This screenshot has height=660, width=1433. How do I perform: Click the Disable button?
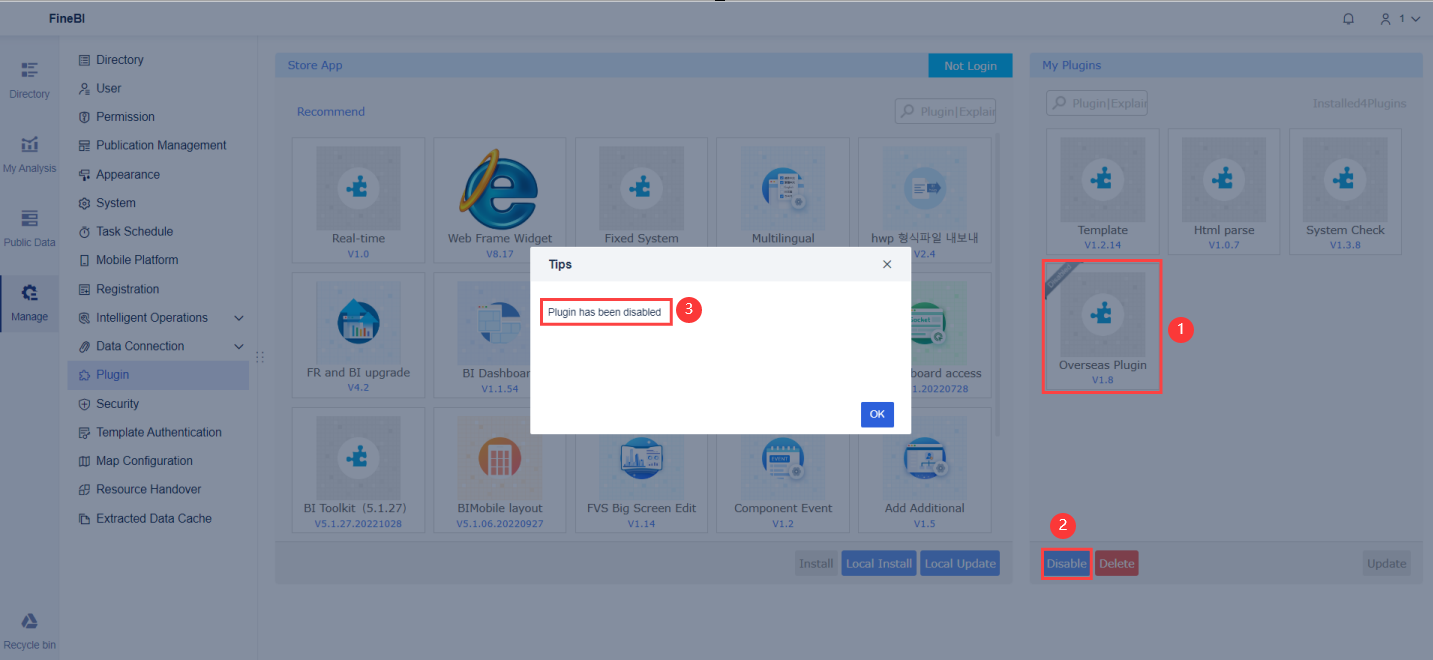[x=1066, y=563]
